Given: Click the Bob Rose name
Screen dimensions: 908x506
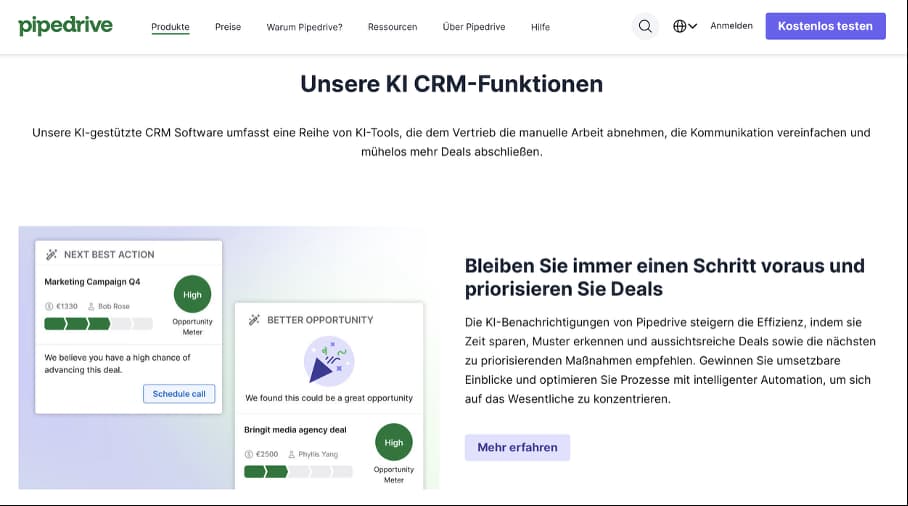Looking at the screenshot, I should (114, 306).
